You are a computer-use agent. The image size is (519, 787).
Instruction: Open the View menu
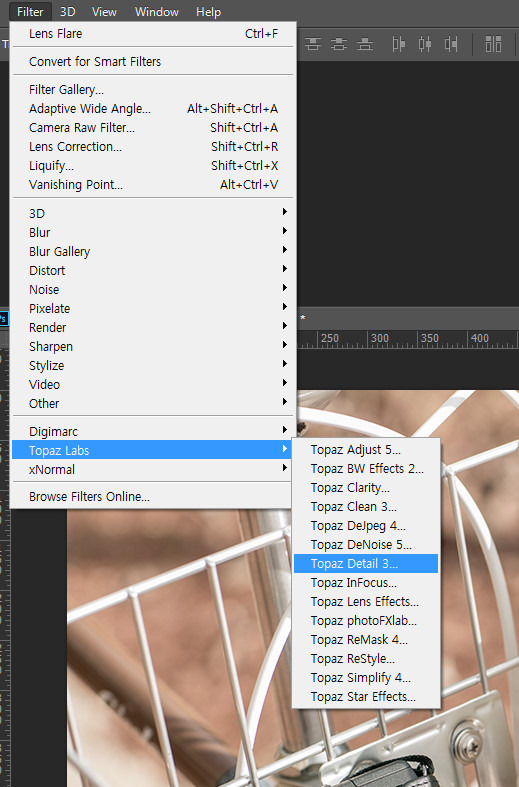[104, 12]
